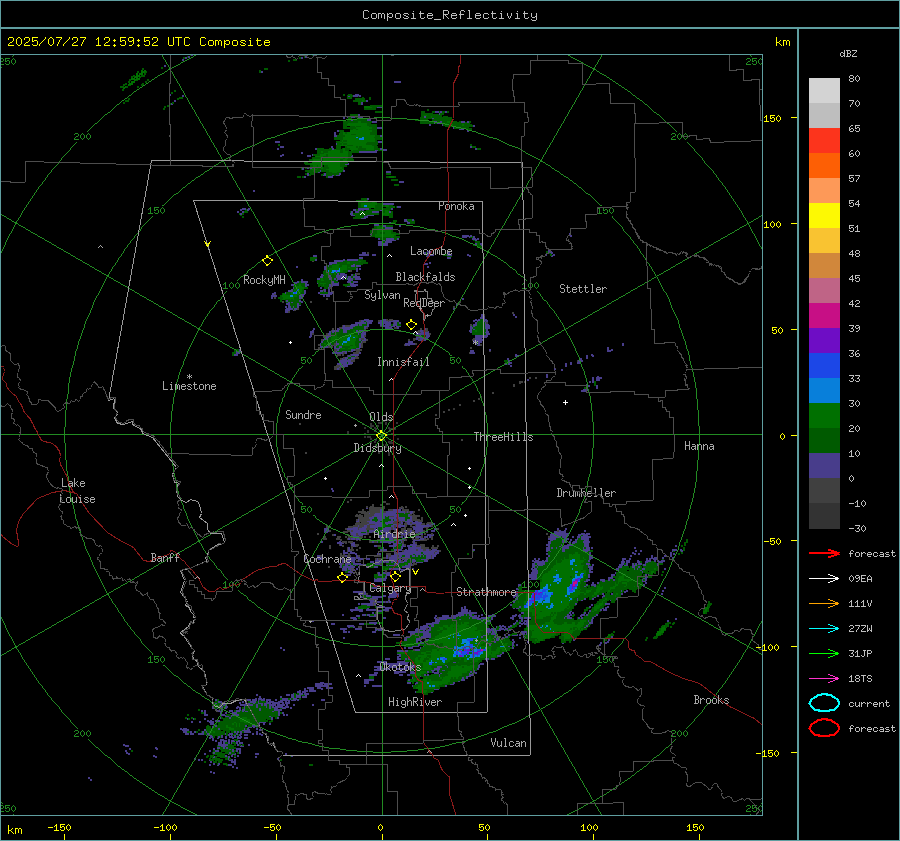Click the Lacombe city label
Viewport: 900px width, 841px height.
tap(431, 251)
